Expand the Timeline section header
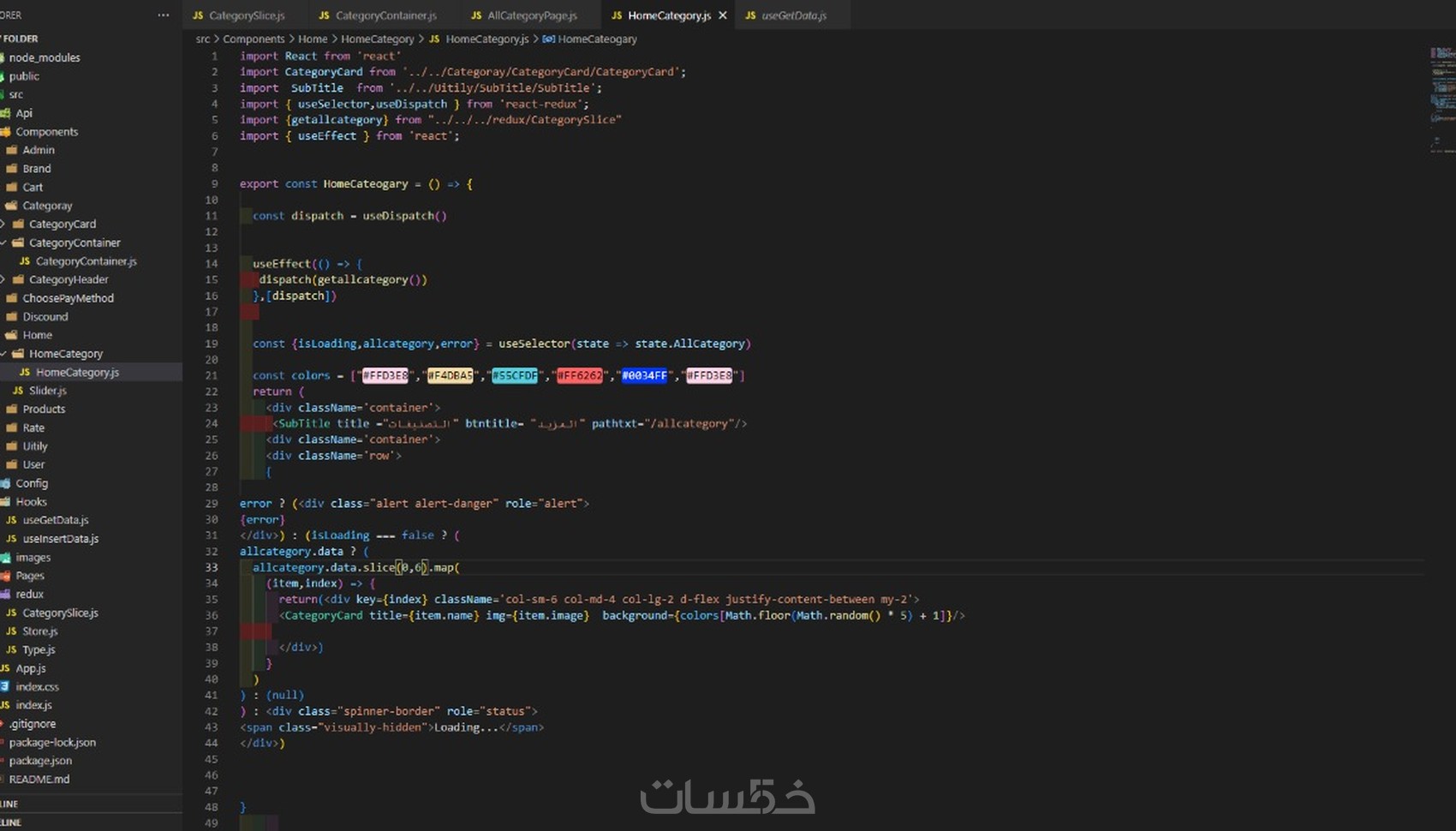 [x=91, y=822]
